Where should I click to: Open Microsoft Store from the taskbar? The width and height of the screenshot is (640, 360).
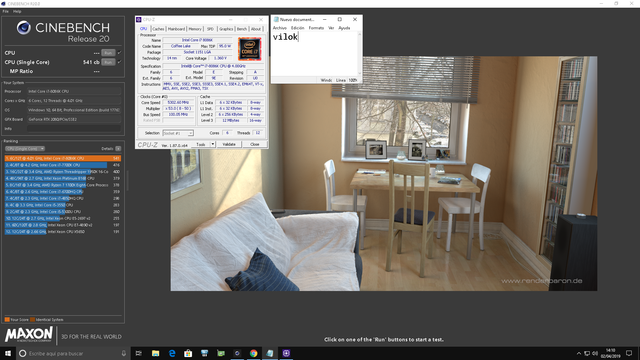click(x=188, y=353)
